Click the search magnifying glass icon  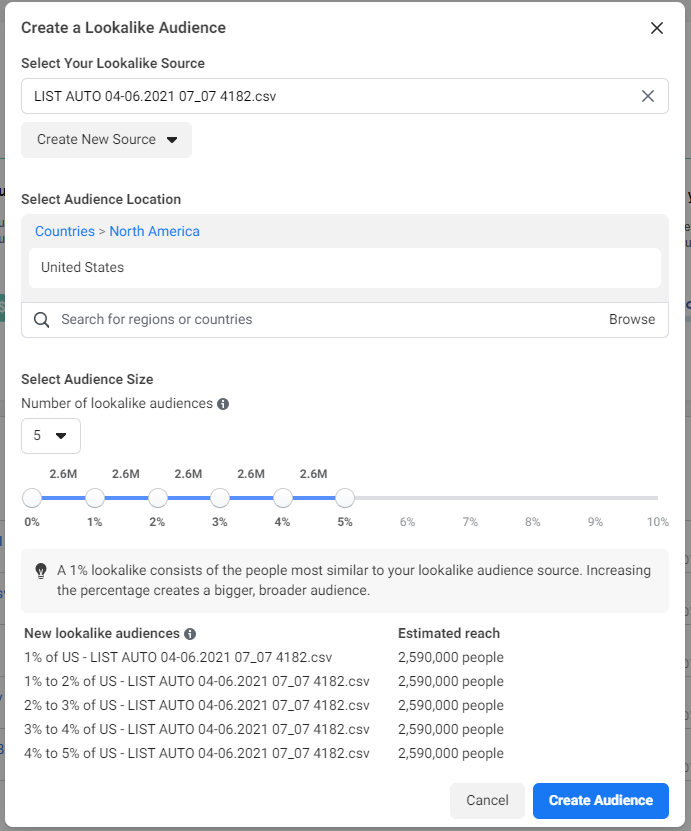pos(41,319)
